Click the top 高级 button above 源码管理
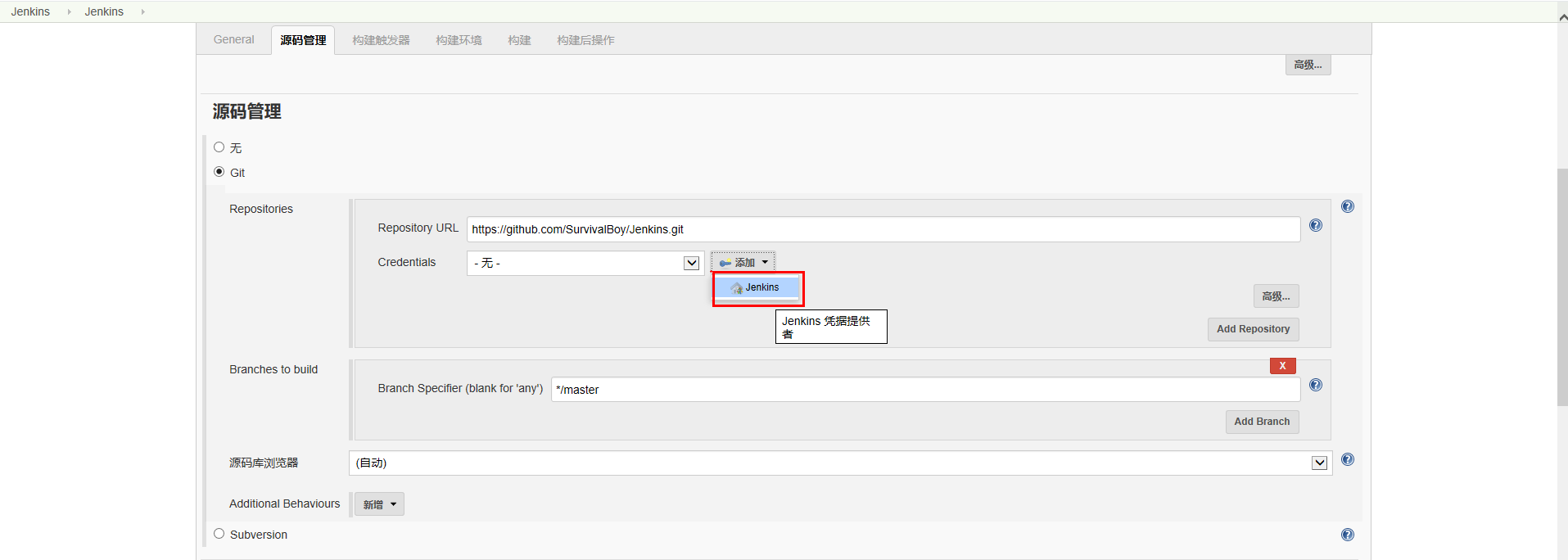 (x=1308, y=65)
